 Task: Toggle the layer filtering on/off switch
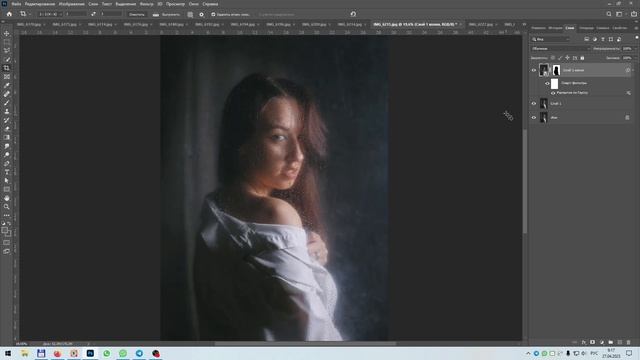pyautogui.click(x=637, y=38)
